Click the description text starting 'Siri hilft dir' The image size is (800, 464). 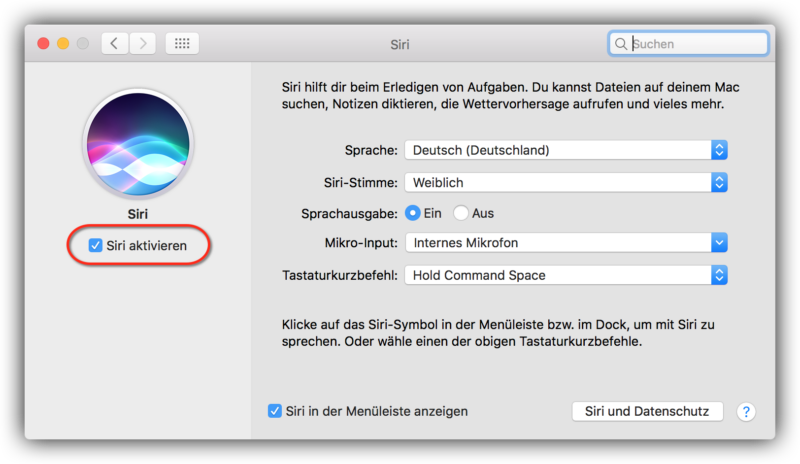coord(510,95)
